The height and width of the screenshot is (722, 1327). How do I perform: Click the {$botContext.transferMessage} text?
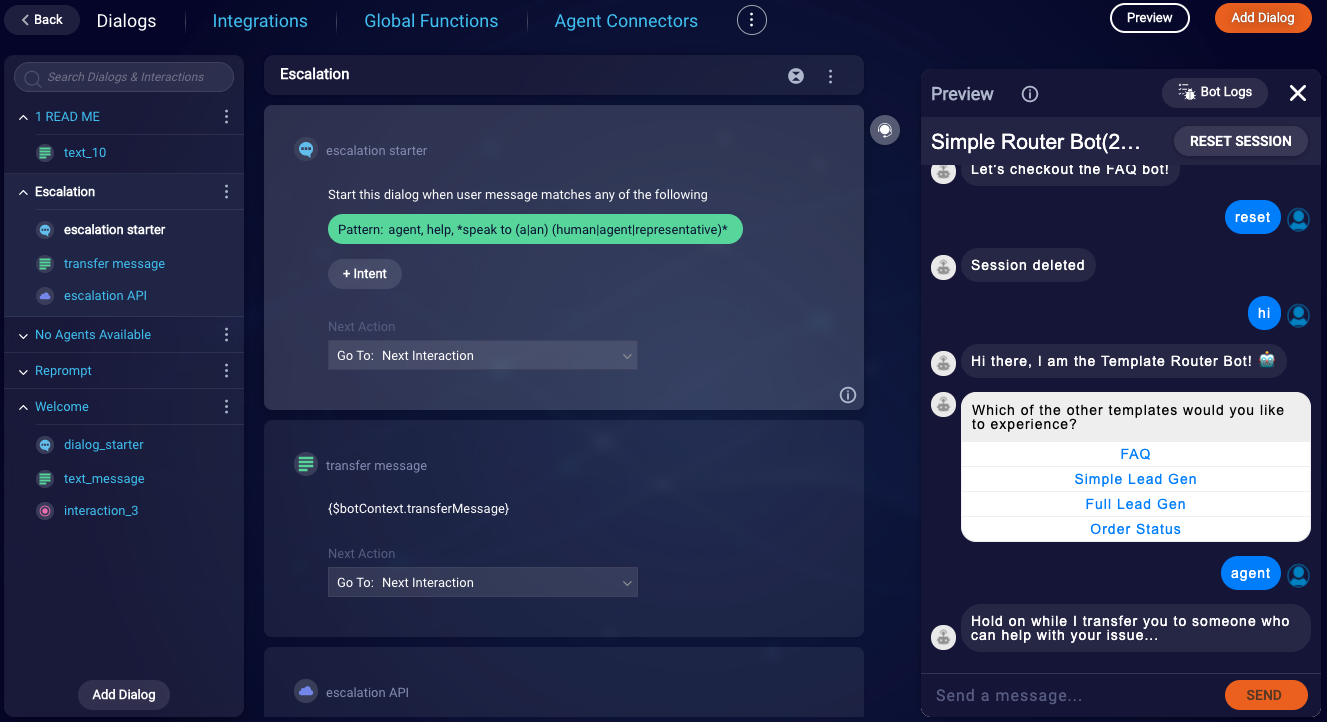click(419, 509)
